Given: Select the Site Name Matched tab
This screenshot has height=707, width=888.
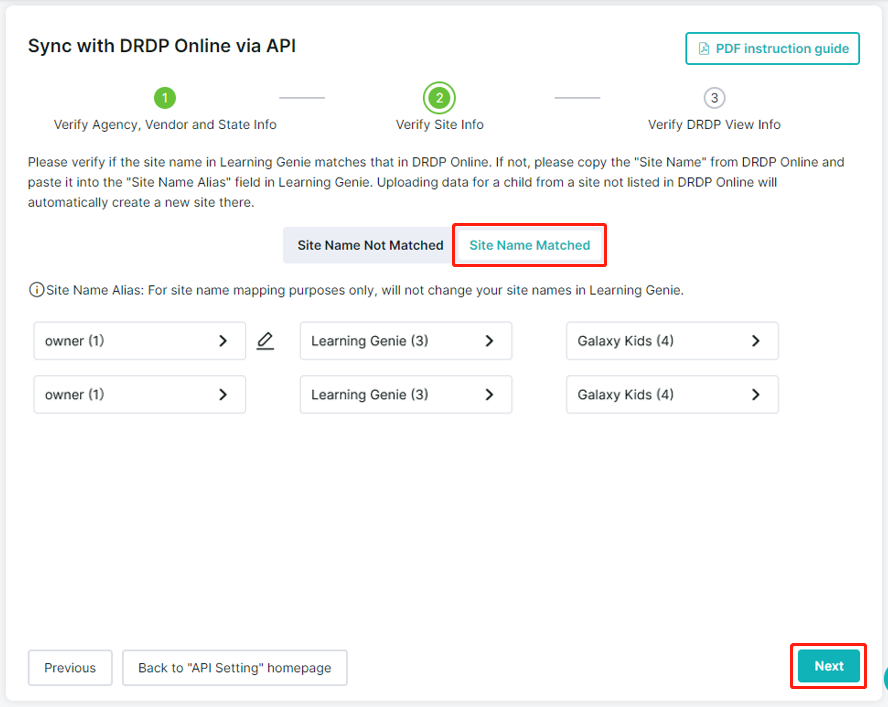Looking at the screenshot, I should tap(530, 245).
